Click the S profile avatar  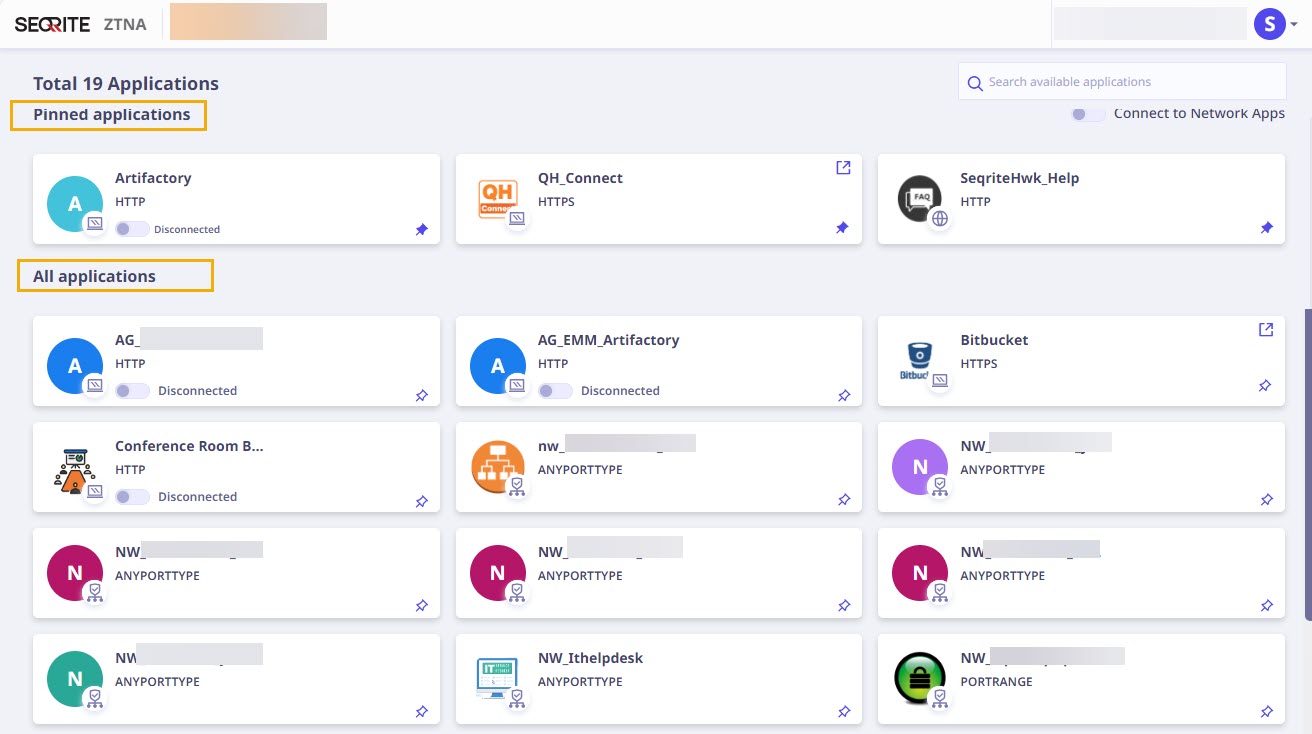(x=1270, y=22)
